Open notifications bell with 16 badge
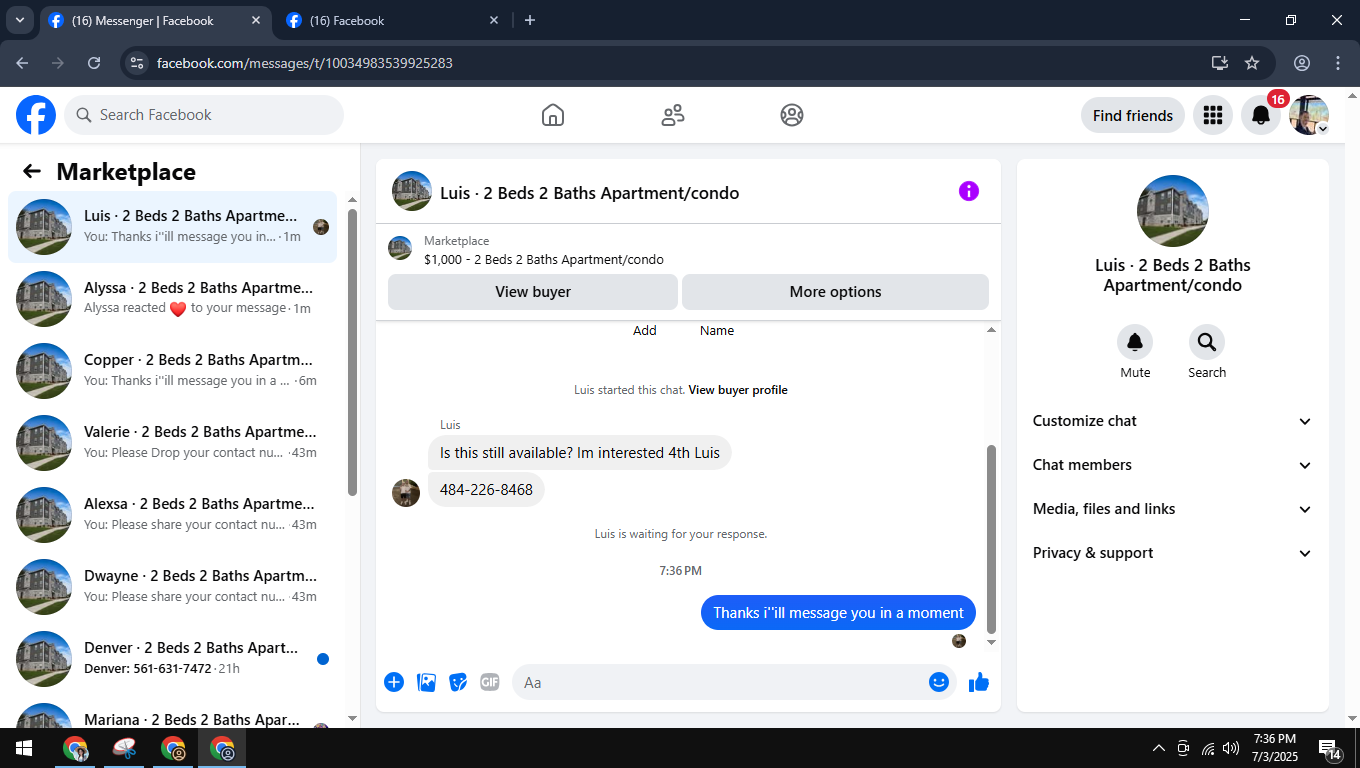Screen dimensions: 1360x768 point(1261,115)
